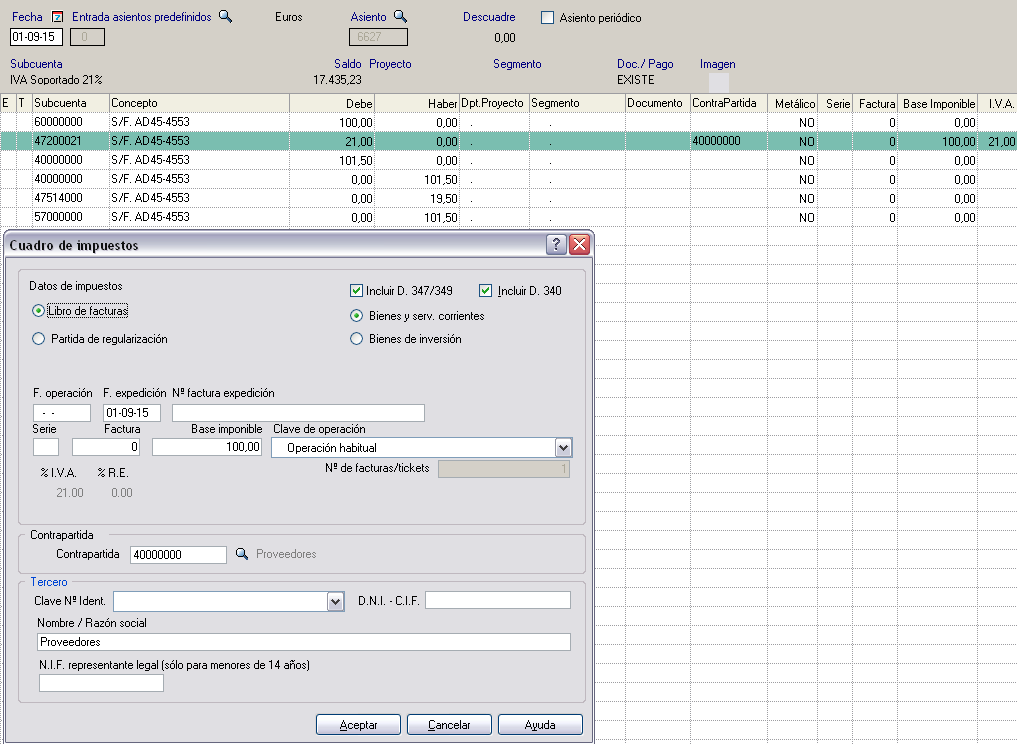Click the Cancelar button

(x=449, y=725)
